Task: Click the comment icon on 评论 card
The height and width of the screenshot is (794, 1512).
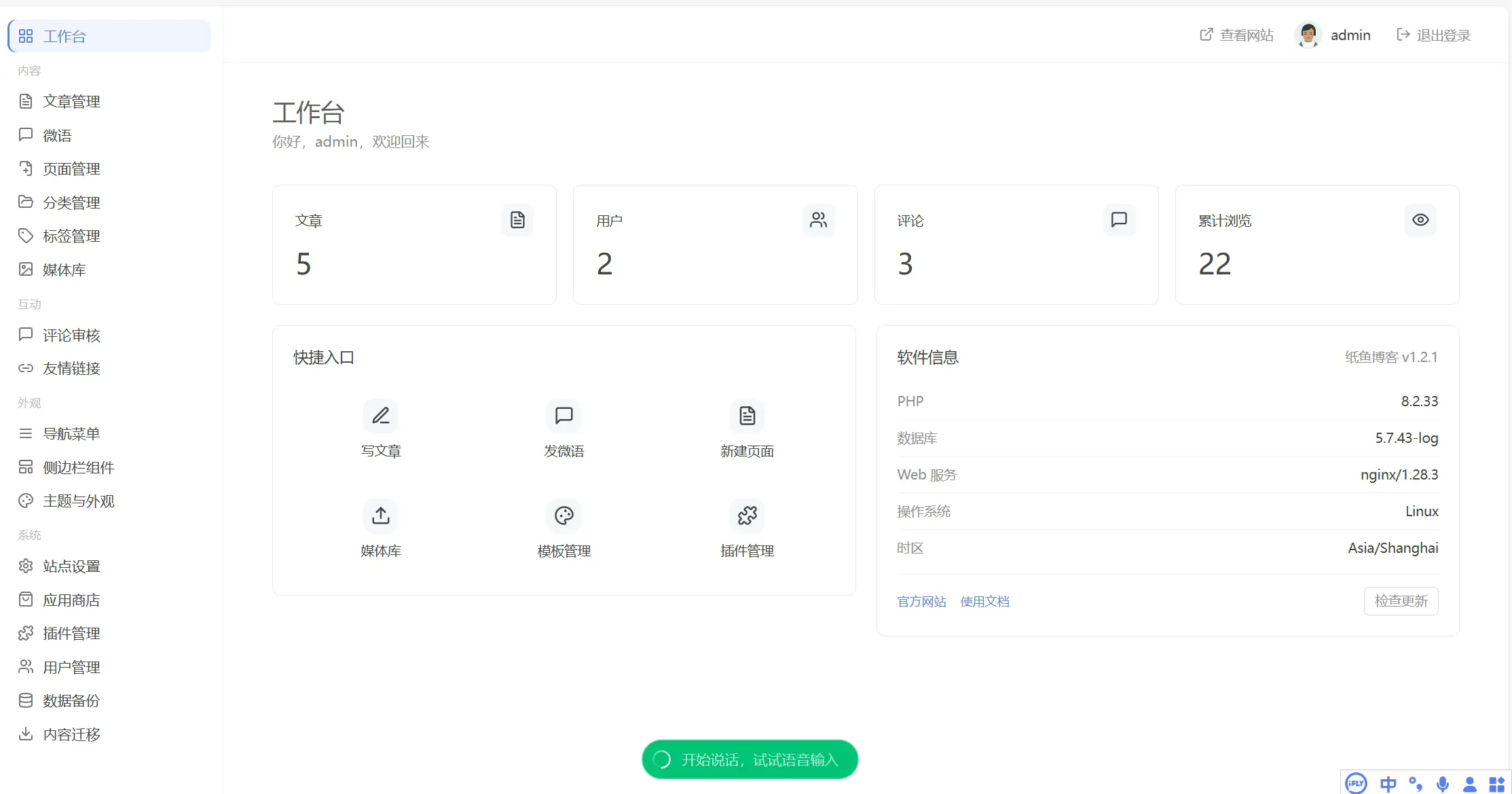Action: tap(1119, 220)
